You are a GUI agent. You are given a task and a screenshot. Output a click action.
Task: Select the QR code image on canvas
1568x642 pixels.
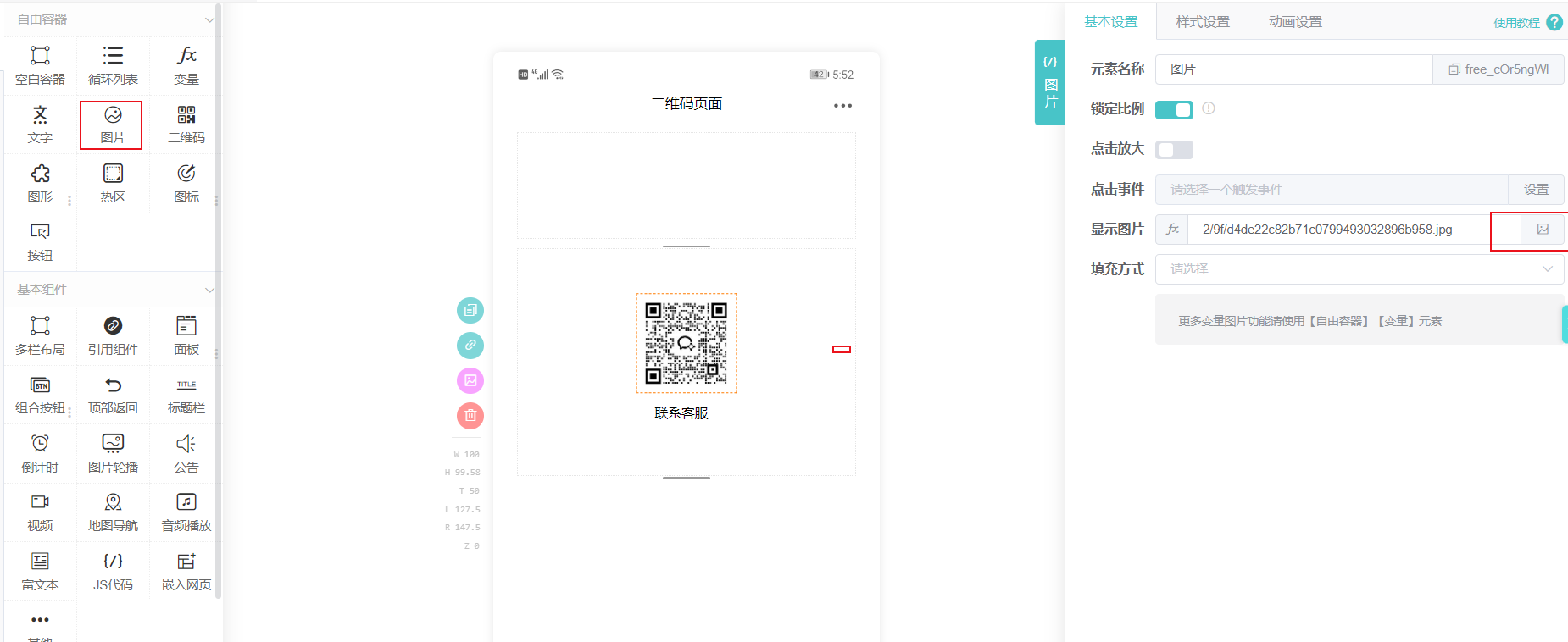[x=687, y=343]
